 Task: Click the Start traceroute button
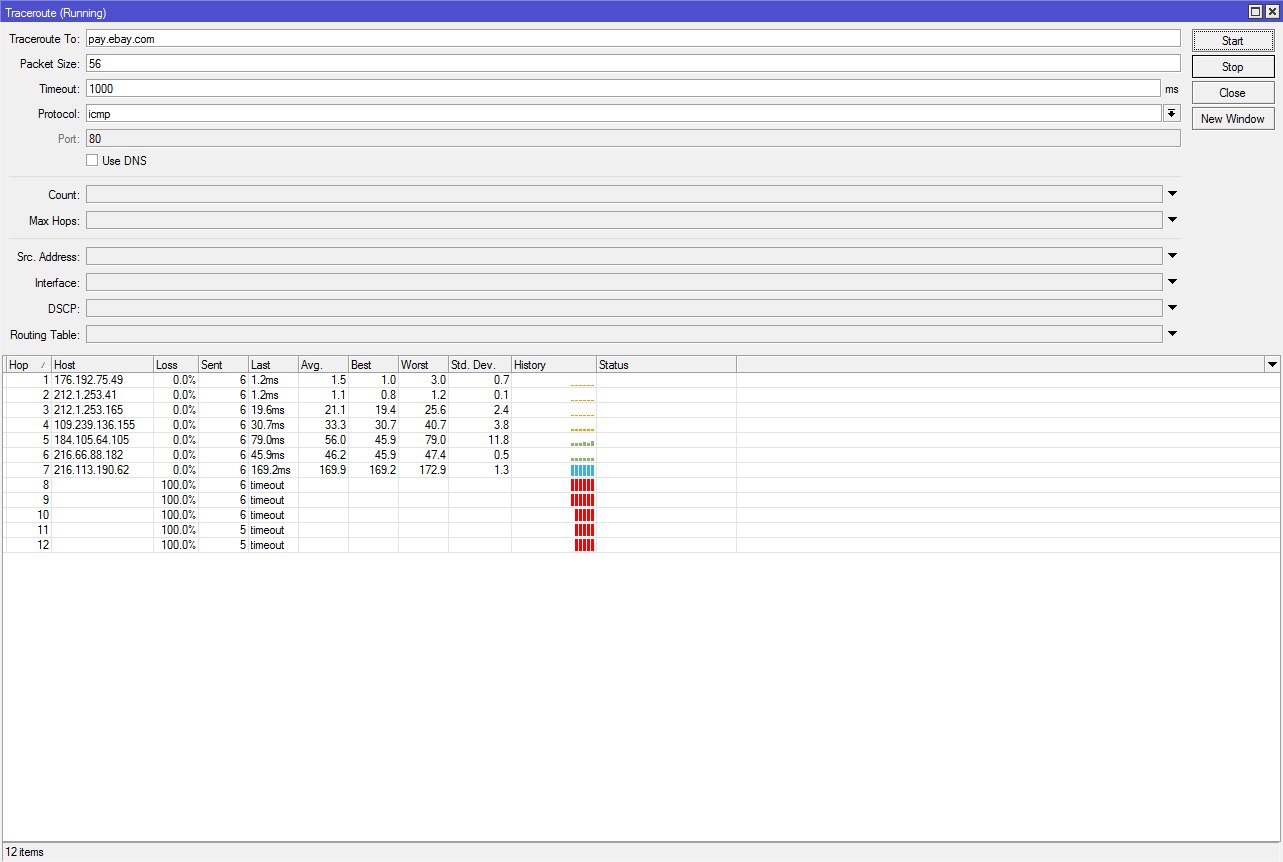pyautogui.click(x=1232, y=41)
